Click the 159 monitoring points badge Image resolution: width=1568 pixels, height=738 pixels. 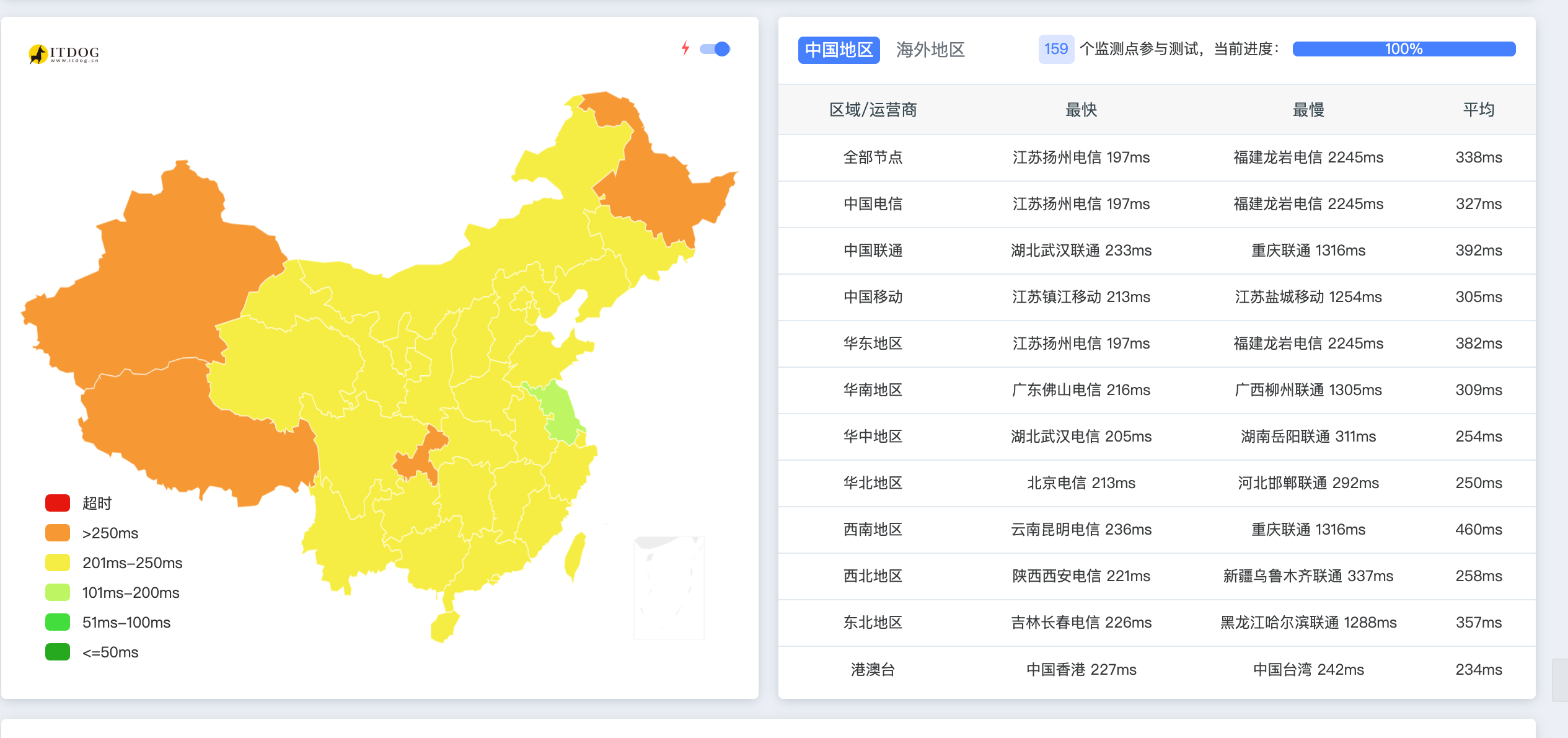(x=1055, y=49)
